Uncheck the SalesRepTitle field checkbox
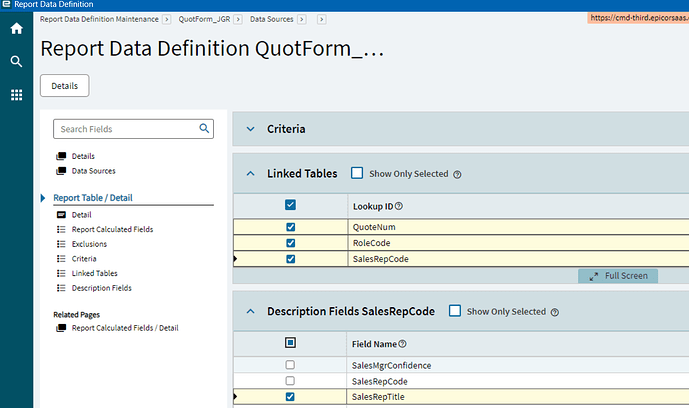Viewport: 689px width, 408px height. click(290, 397)
